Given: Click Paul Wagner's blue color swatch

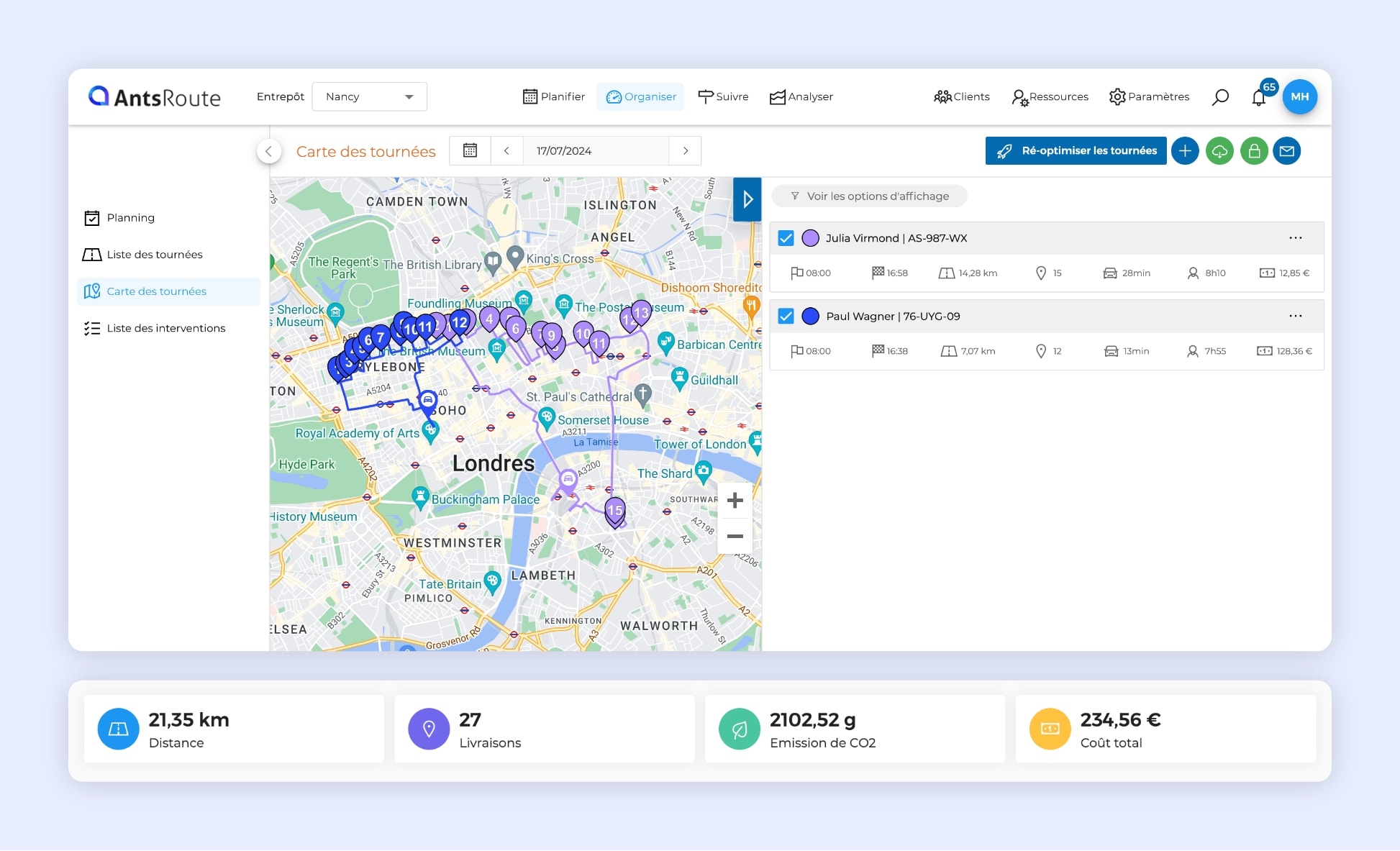Looking at the screenshot, I should click(x=810, y=316).
